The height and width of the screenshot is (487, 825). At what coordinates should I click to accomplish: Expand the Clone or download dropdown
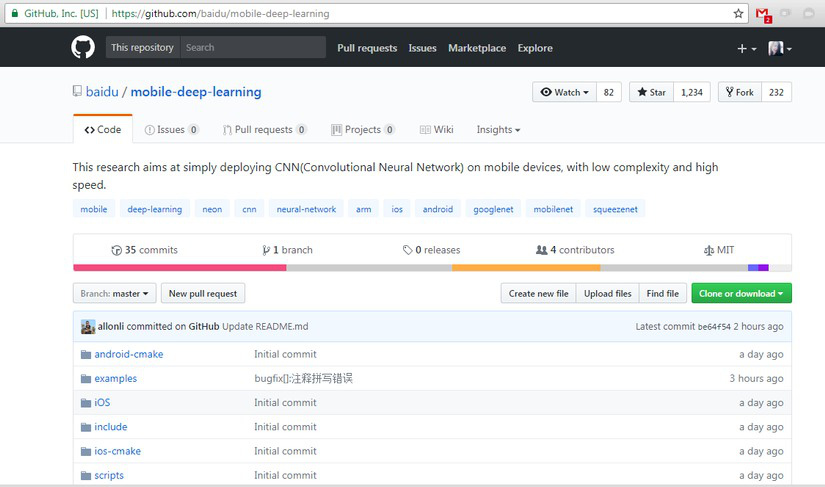pos(741,293)
